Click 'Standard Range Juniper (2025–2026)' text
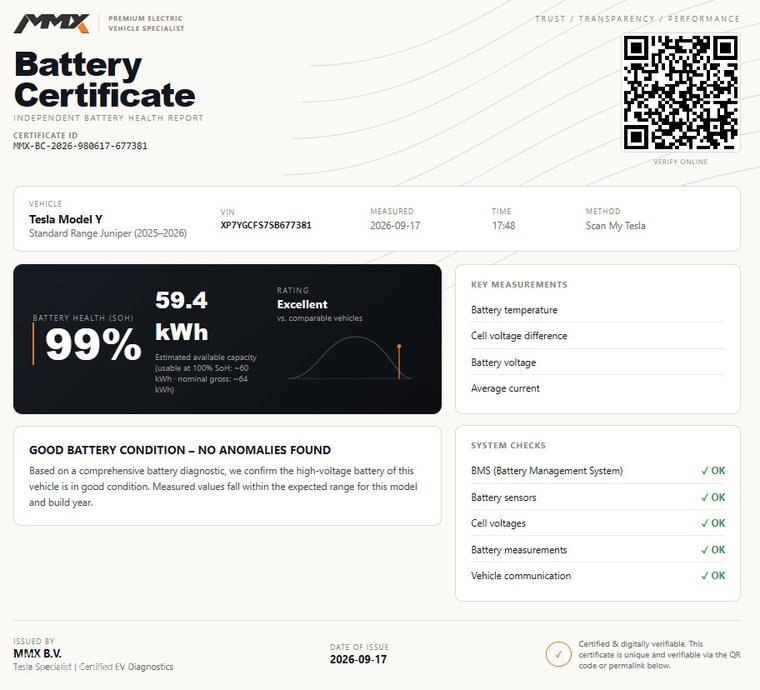Image resolution: width=760 pixels, height=690 pixels. click(108, 234)
